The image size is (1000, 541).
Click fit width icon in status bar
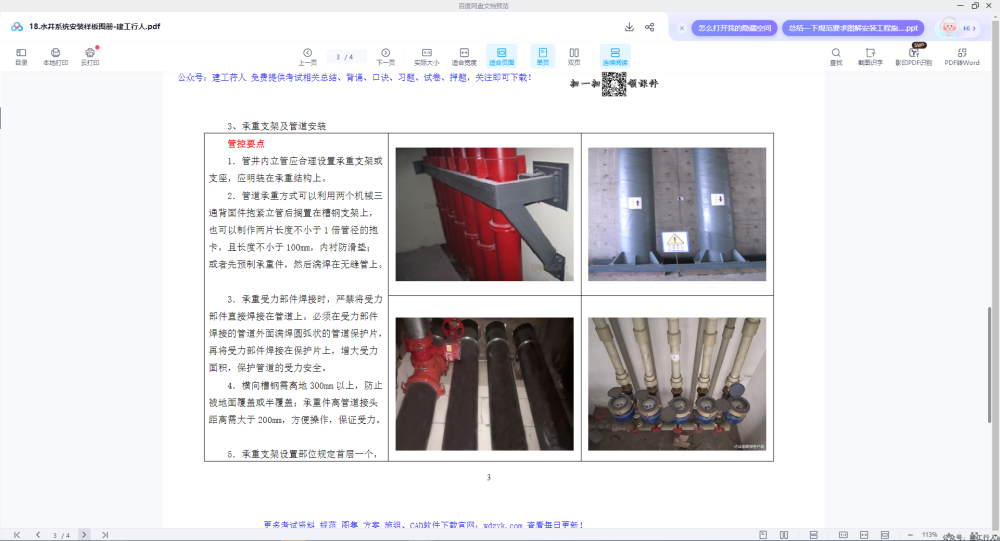pos(864,535)
